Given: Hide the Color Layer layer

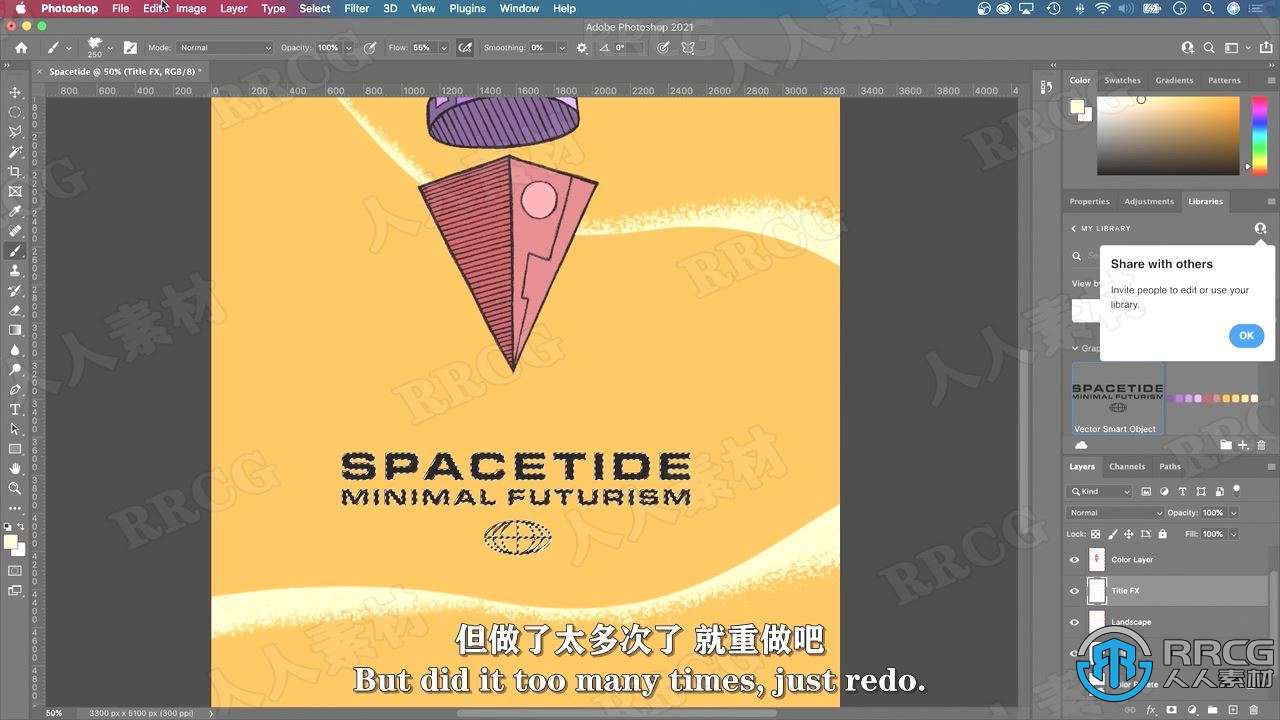Looking at the screenshot, I should point(1075,560).
